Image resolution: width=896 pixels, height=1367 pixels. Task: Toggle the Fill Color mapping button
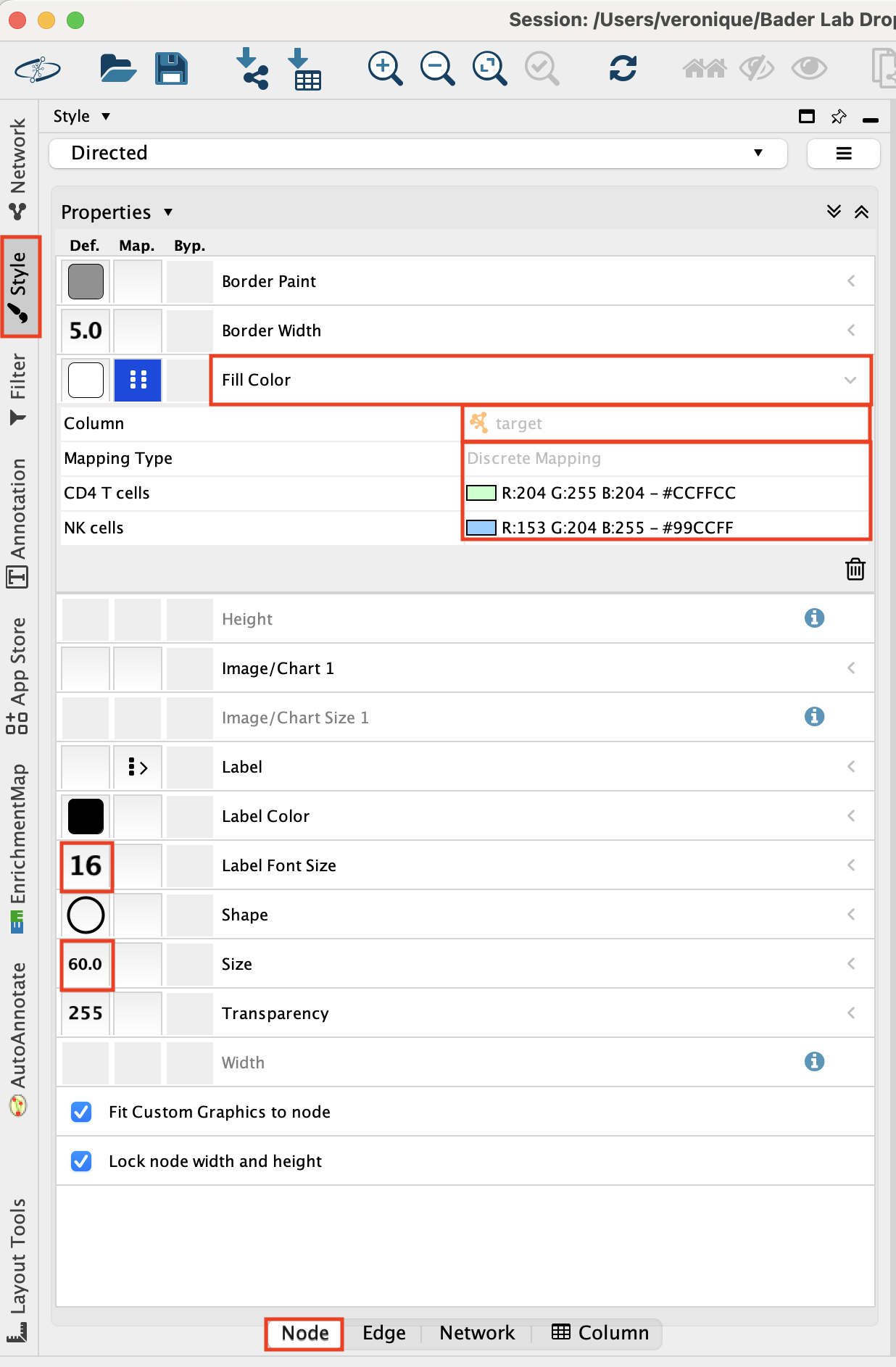point(138,380)
